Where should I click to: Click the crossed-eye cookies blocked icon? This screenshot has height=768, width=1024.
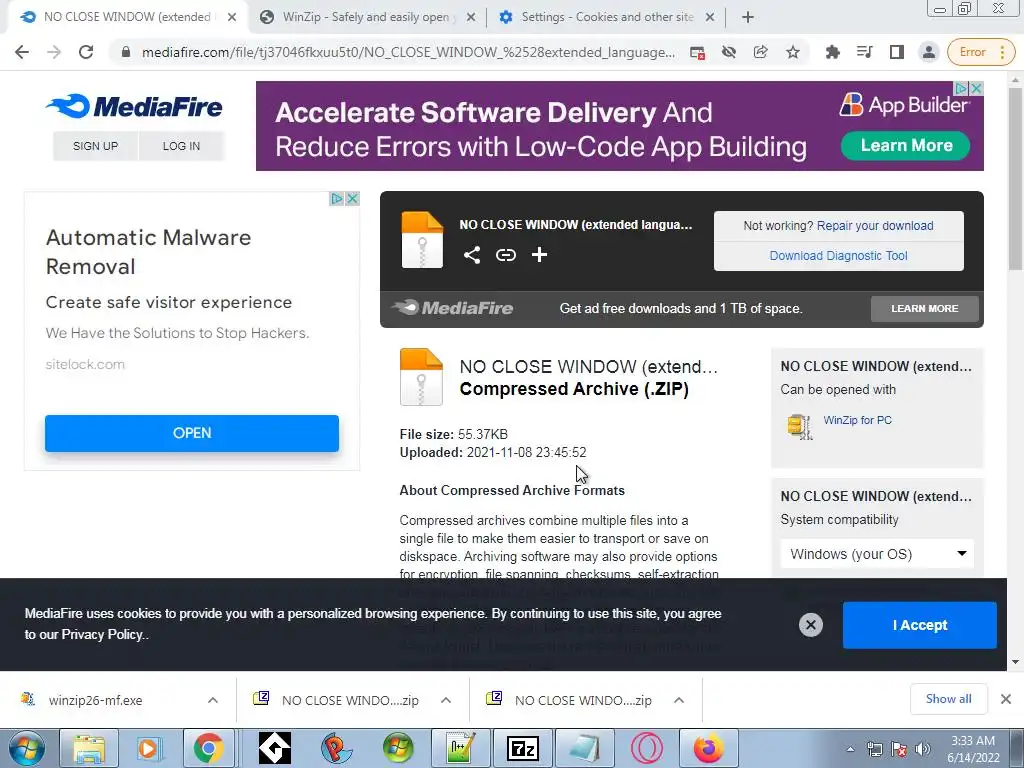tap(729, 52)
